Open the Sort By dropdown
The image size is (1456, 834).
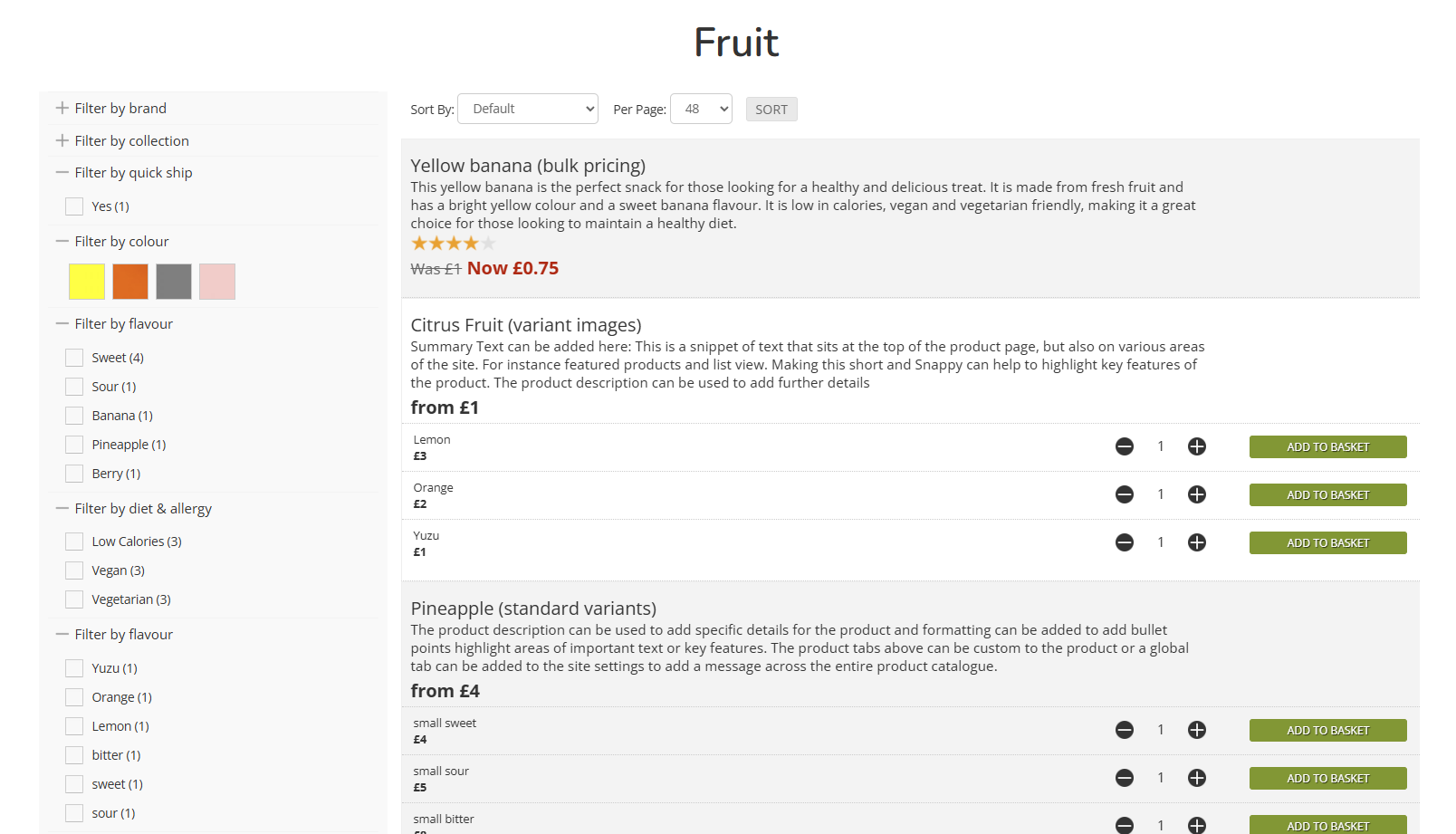pos(527,109)
